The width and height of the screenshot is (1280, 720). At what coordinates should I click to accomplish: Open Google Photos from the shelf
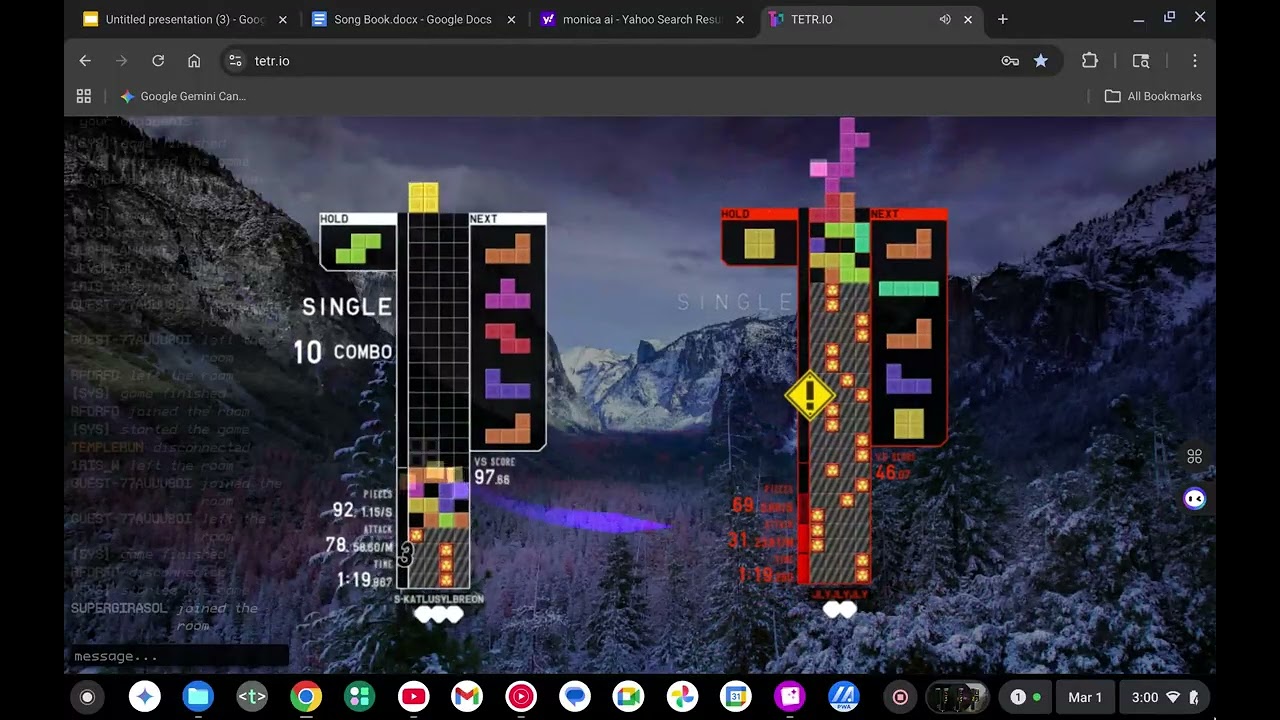click(683, 697)
